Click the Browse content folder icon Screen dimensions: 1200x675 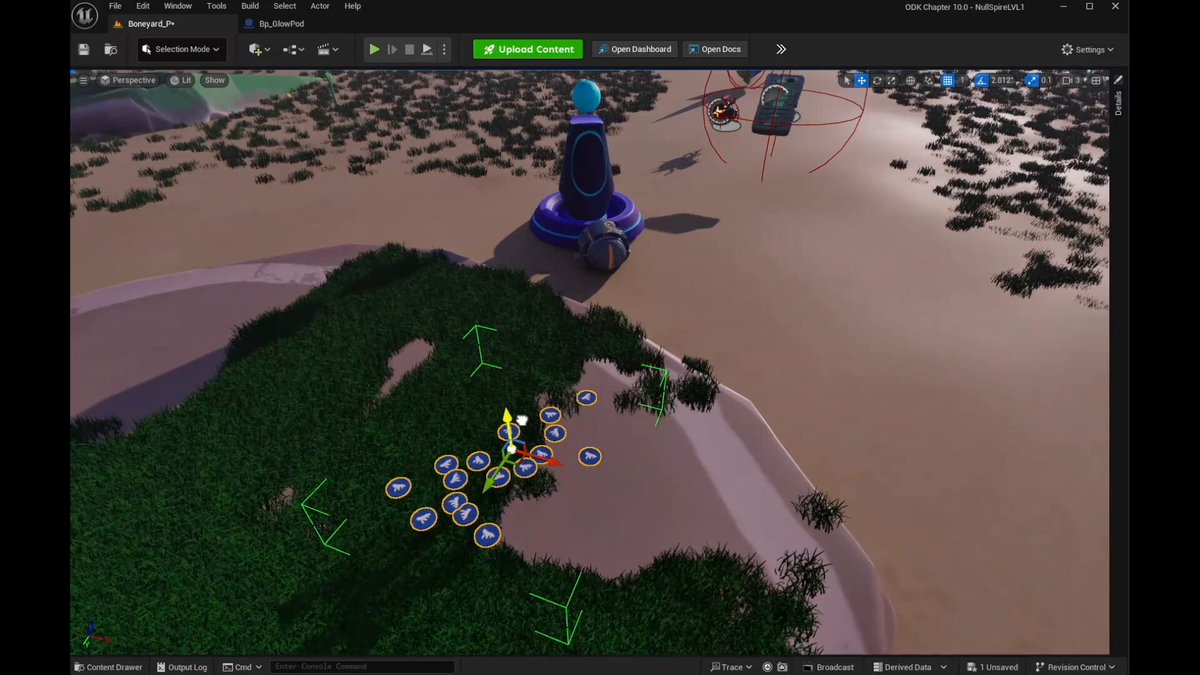pos(110,49)
